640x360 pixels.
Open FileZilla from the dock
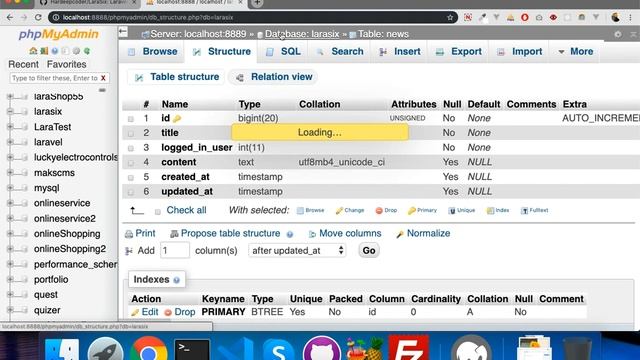click(x=409, y=348)
